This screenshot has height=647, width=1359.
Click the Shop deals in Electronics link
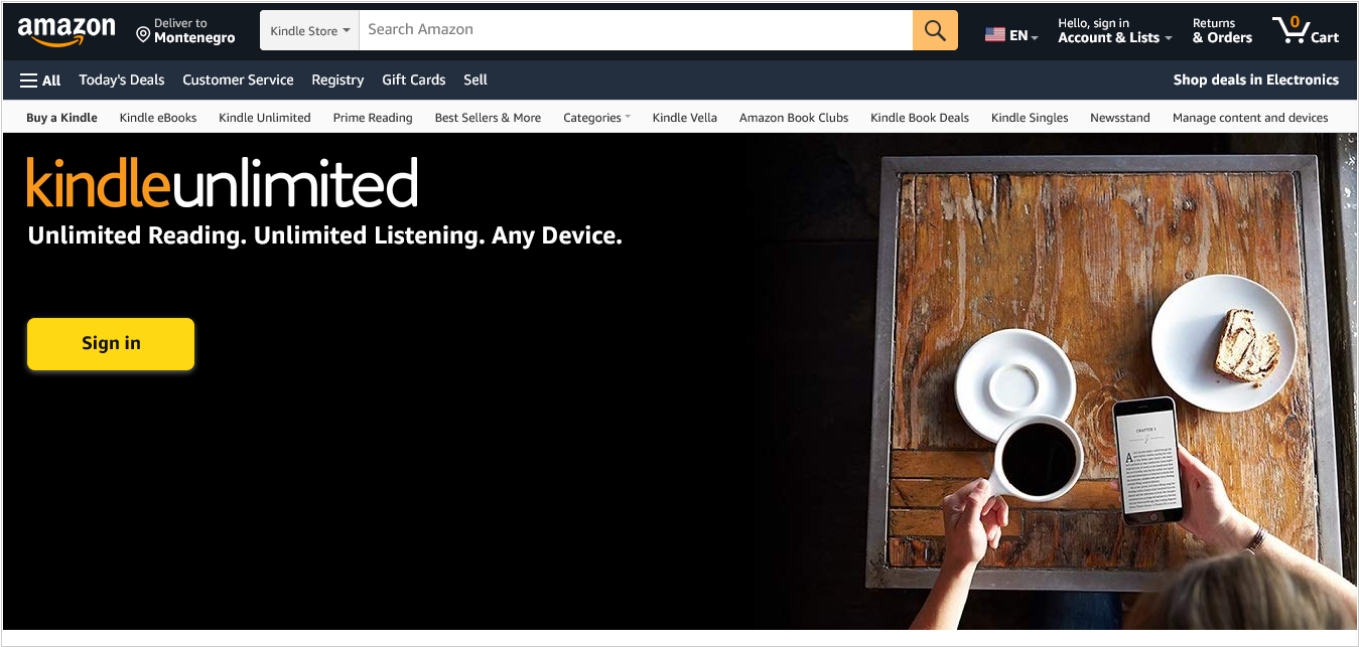(x=1256, y=80)
